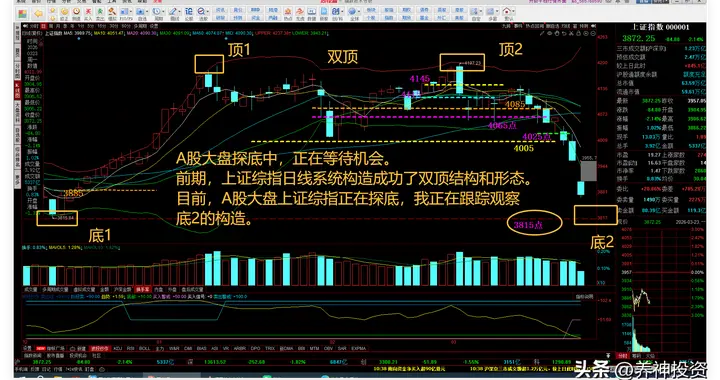Select the 画线 drawing pencil icon
This screenshot has width=720, height=380.
(x=173, y=13)
